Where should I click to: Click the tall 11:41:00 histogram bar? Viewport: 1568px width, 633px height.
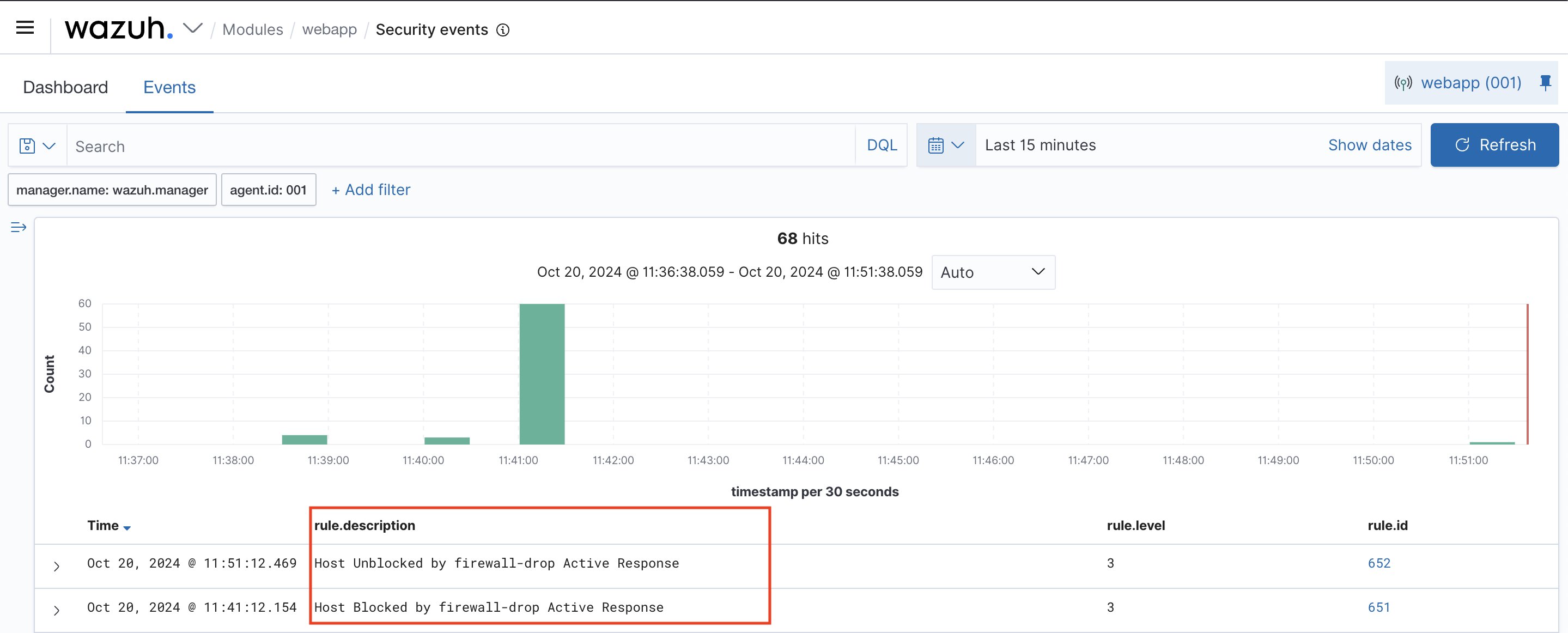click(542, 374)
